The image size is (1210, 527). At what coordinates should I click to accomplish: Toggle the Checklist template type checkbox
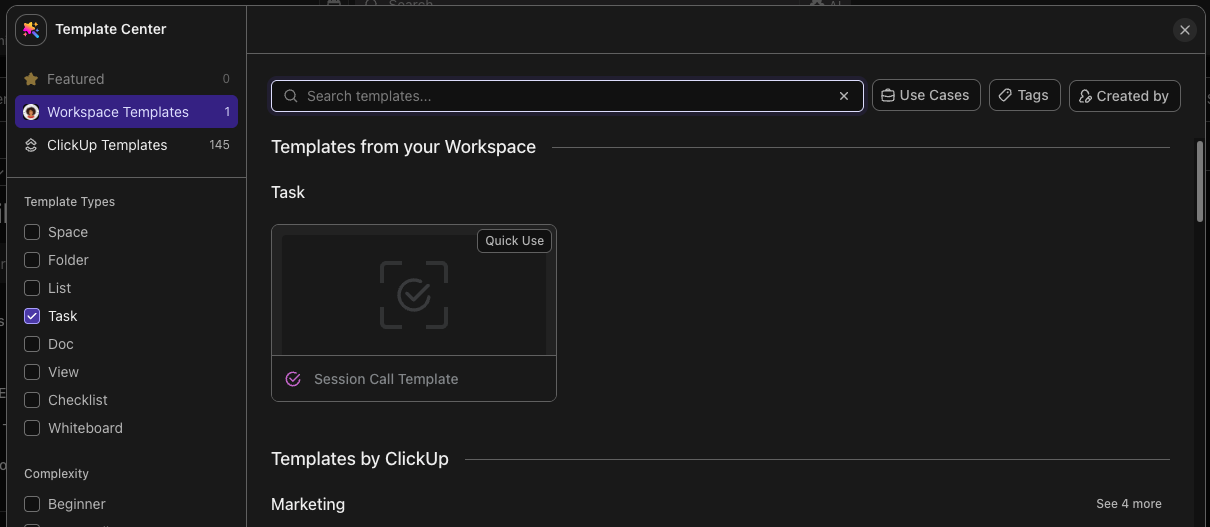coord(32,400)
